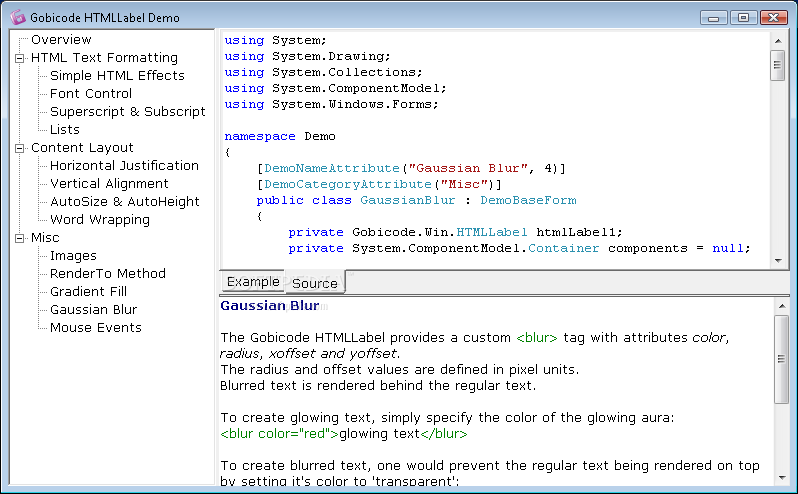Click 'Container' type in the source
The image size is (798, 494).
[x=563, y=248]
